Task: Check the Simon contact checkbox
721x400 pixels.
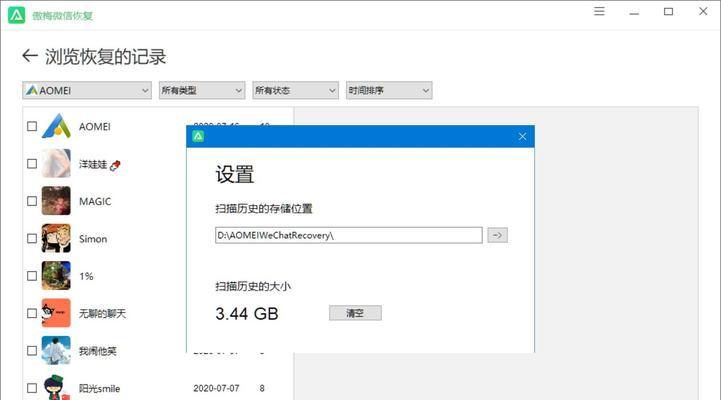Action: (x=32, y=239)
